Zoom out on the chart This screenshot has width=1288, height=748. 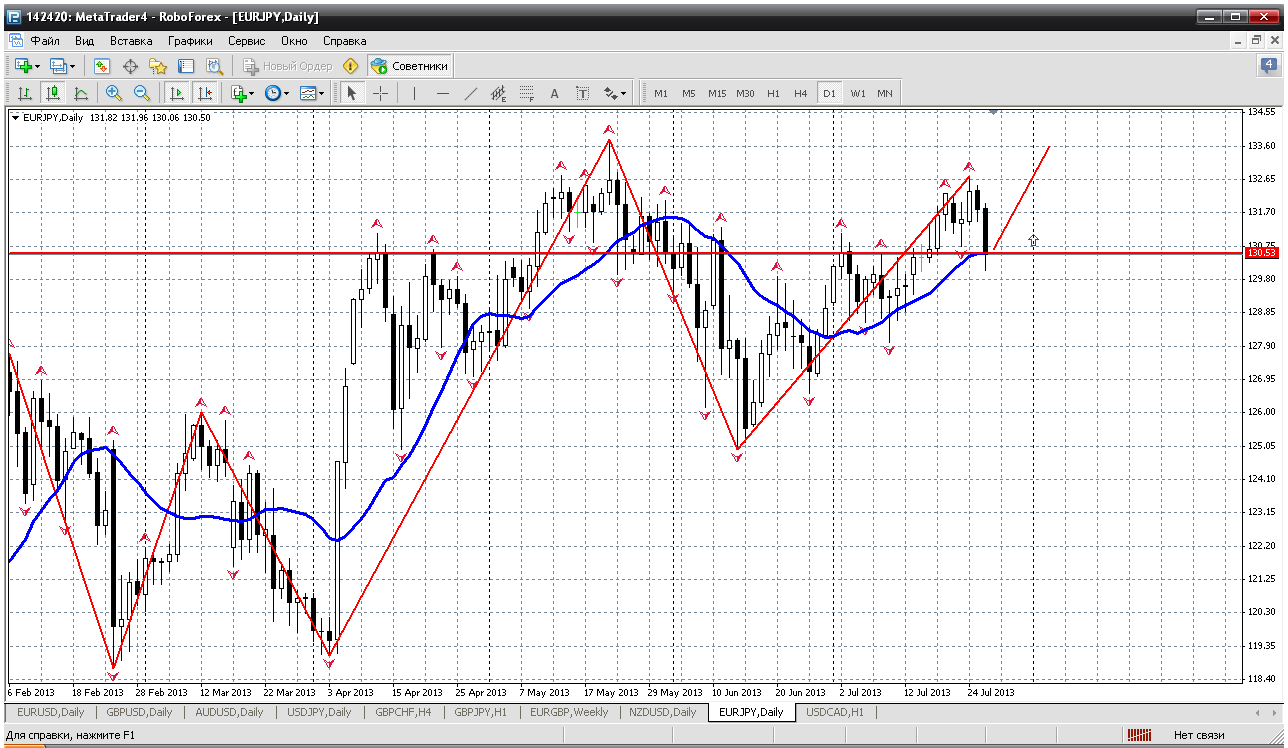click(142, 93)
